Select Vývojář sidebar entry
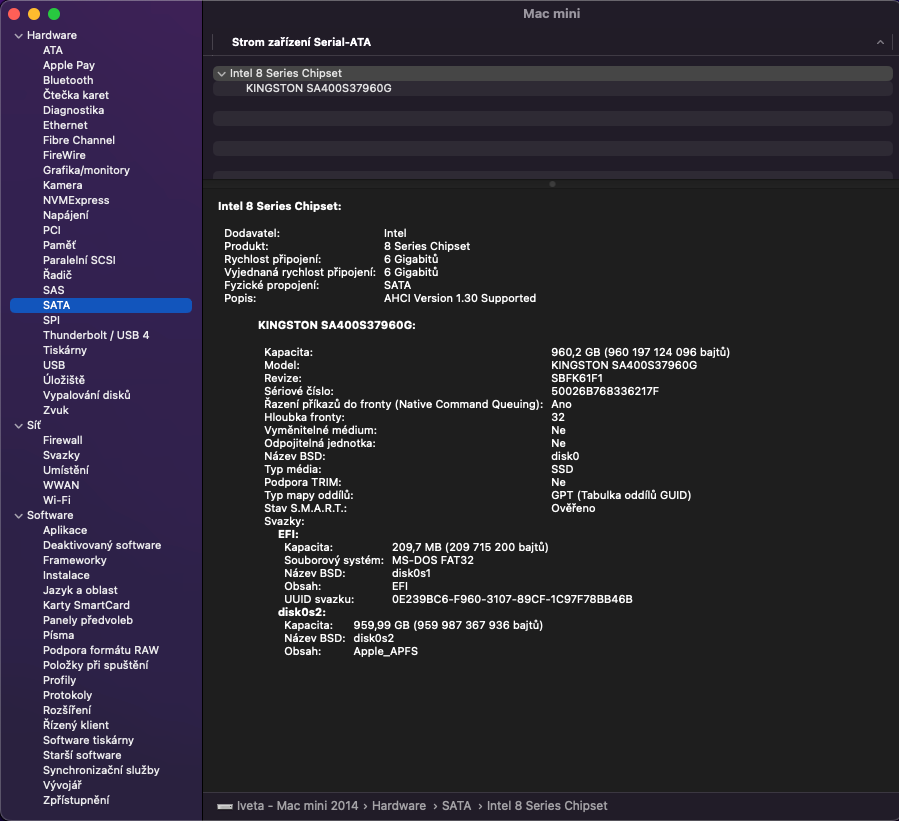 [x=62, y=785]
